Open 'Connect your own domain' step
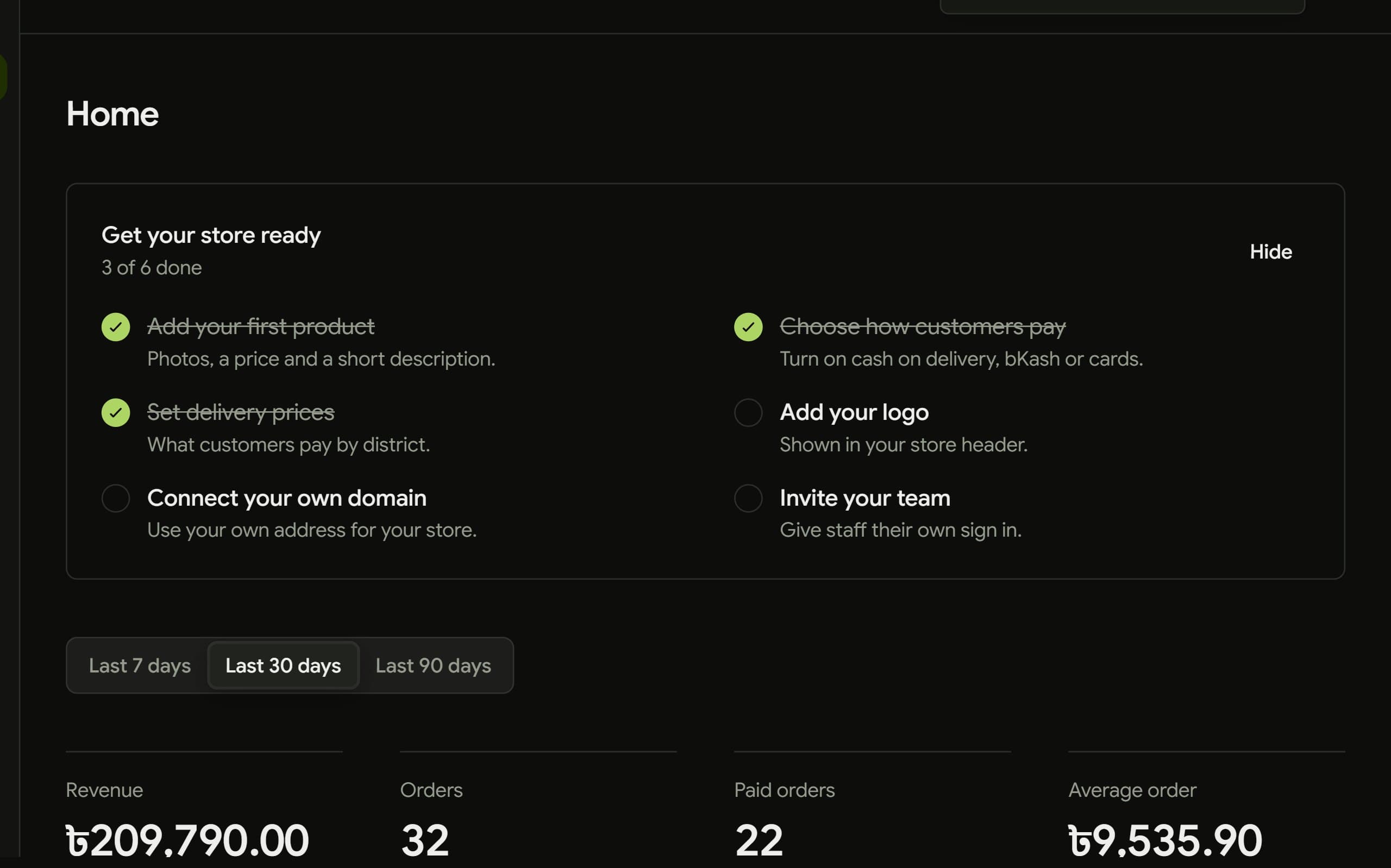The width and height of the screenshot is (1391, 868). tap(286, 498)
